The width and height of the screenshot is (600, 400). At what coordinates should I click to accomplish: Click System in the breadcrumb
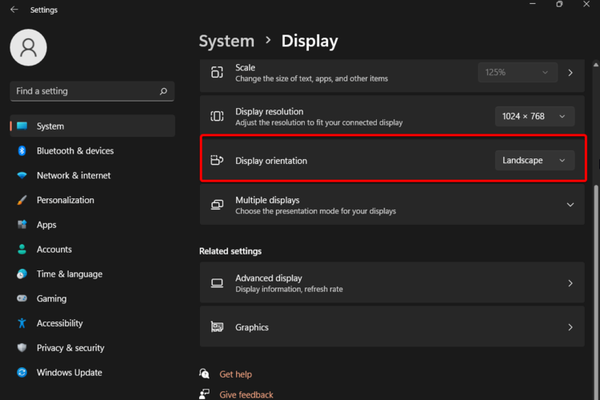[227, 41]
